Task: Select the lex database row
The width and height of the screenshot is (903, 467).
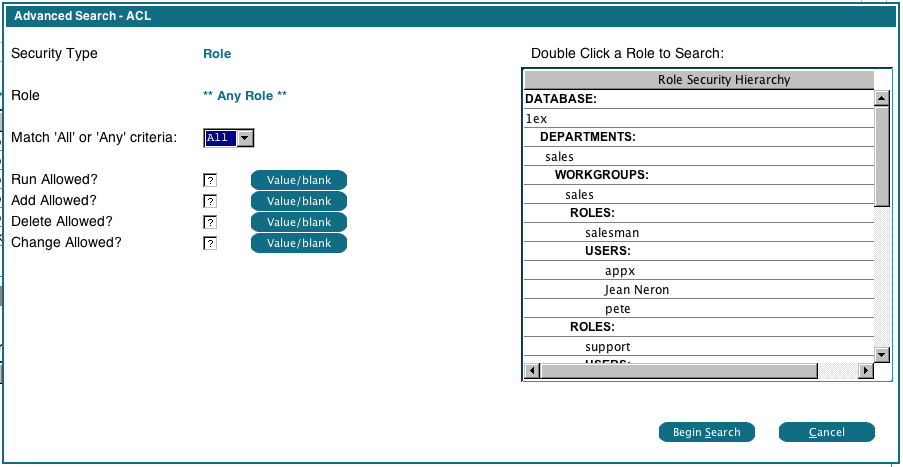Action: [x=699, y=119]
